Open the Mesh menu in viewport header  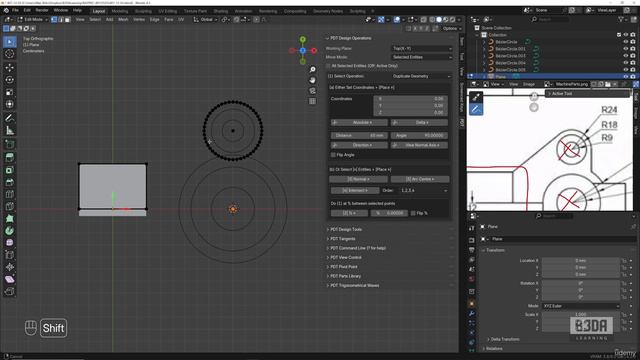tap(123, 19)
